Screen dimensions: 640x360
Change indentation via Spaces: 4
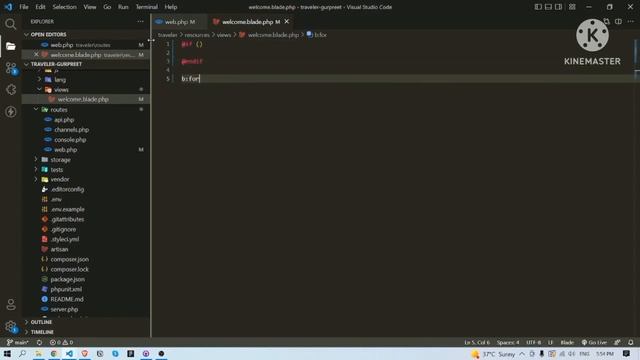[508, 342]
